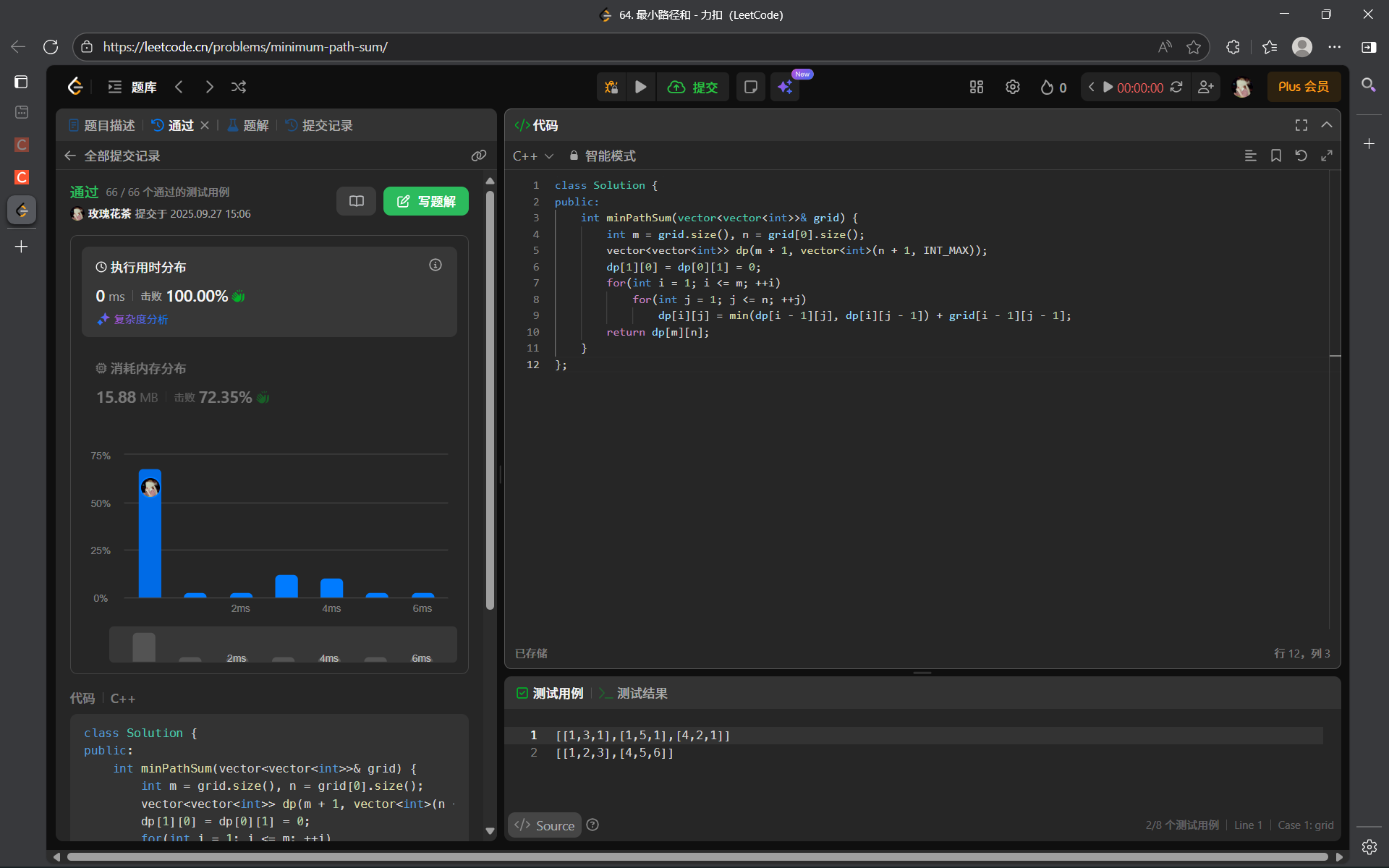This screenshot has width=1389, height=868.
Task: Reset code to default with undo icon
Action: 1301,156
